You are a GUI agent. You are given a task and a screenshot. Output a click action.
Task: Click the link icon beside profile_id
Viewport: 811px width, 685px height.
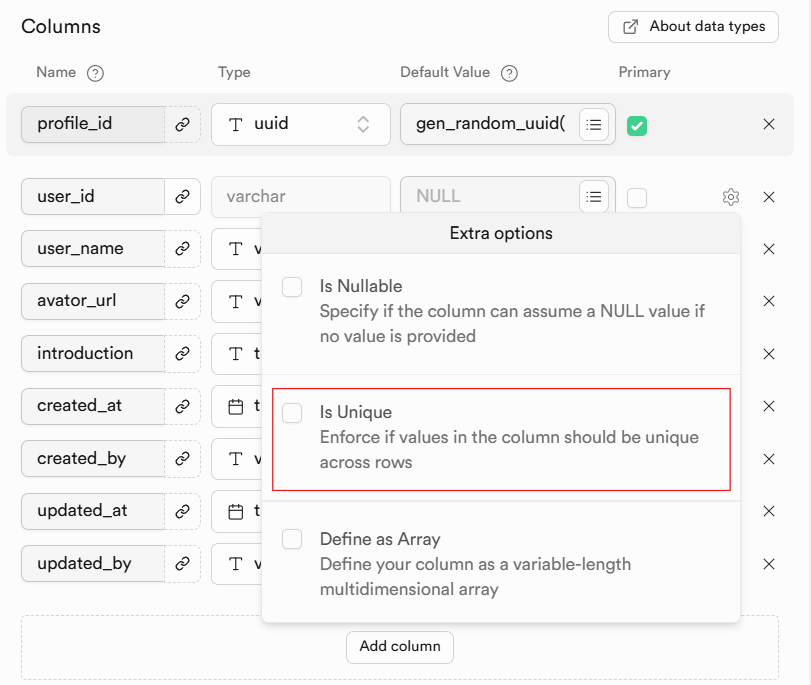tap(182, 125)
